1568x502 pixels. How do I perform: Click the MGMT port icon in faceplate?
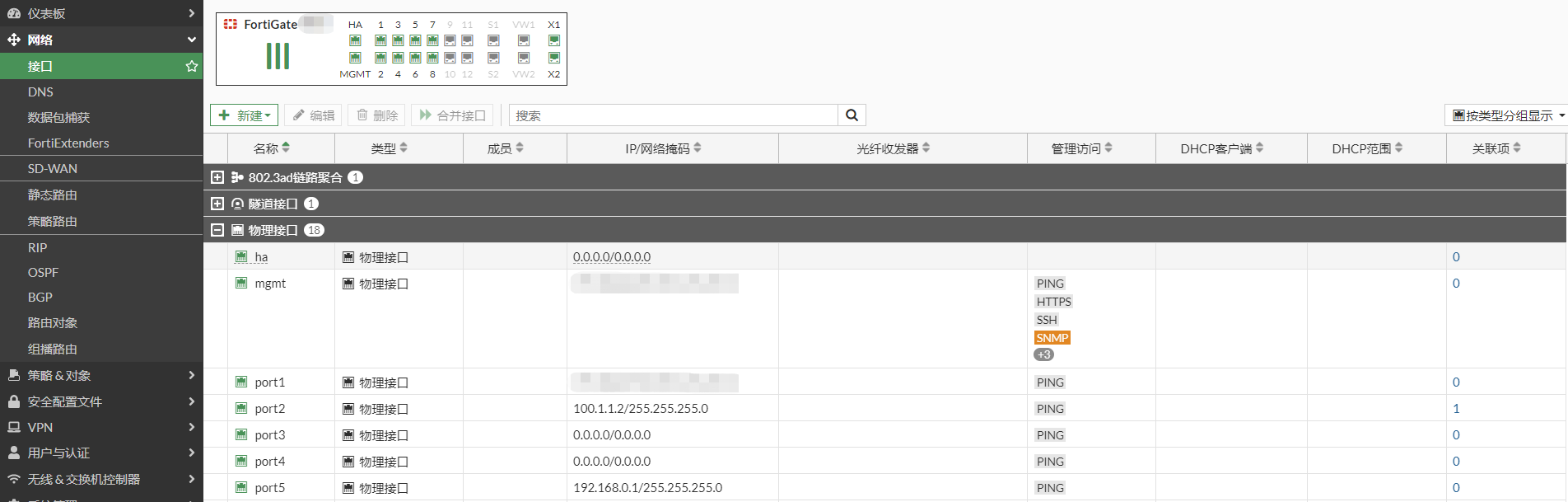(355, 58)
